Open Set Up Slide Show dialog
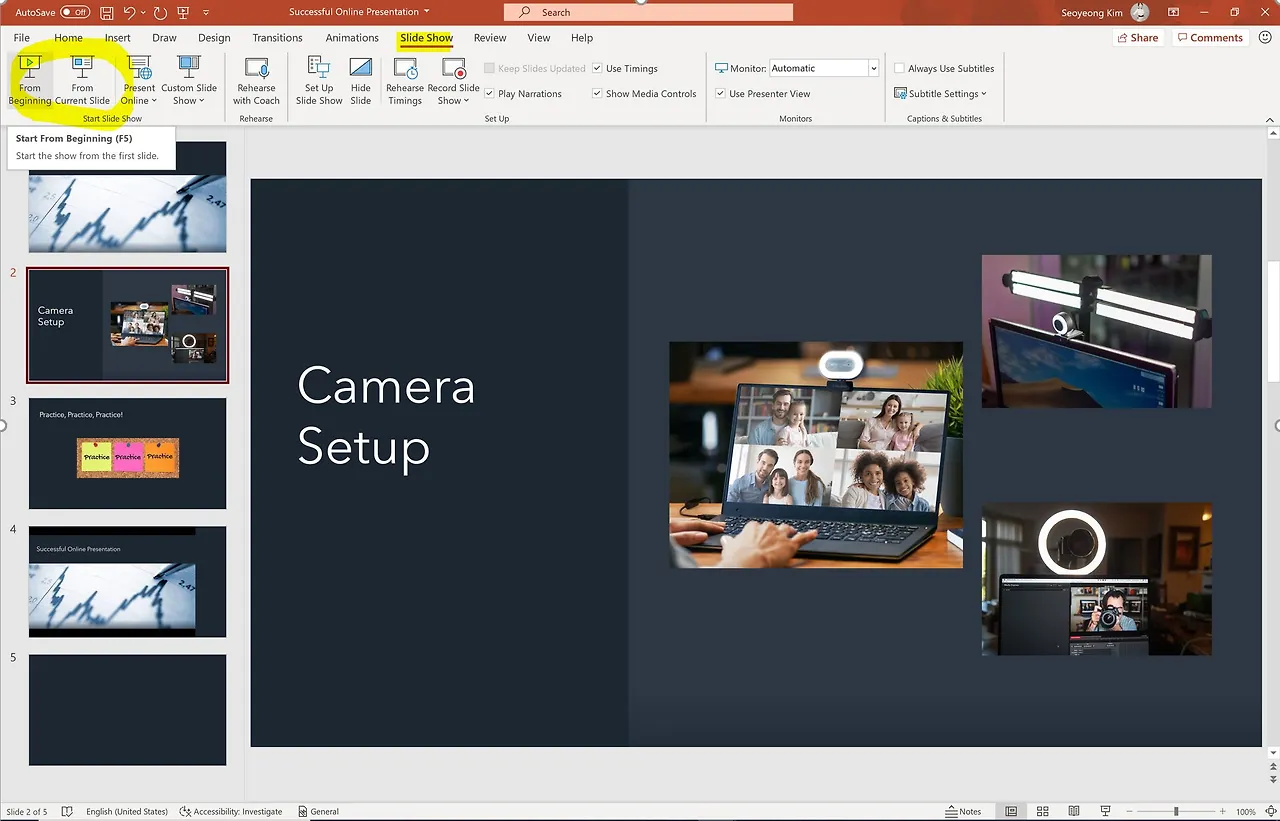This screenshot has width=1280, height=821. [x=319, y=80]
